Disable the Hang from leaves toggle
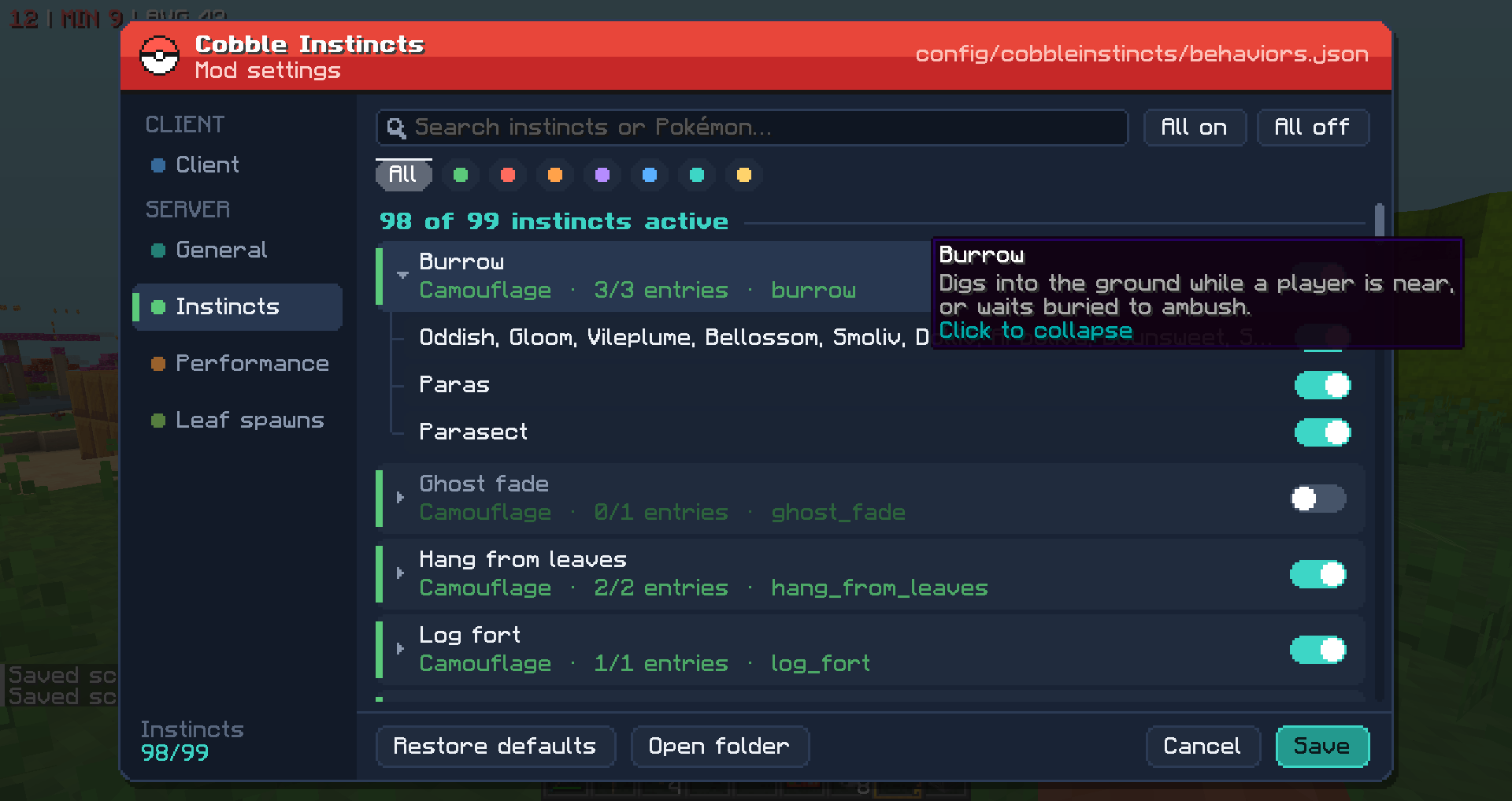1512x801 pixels. point(1318,574)
